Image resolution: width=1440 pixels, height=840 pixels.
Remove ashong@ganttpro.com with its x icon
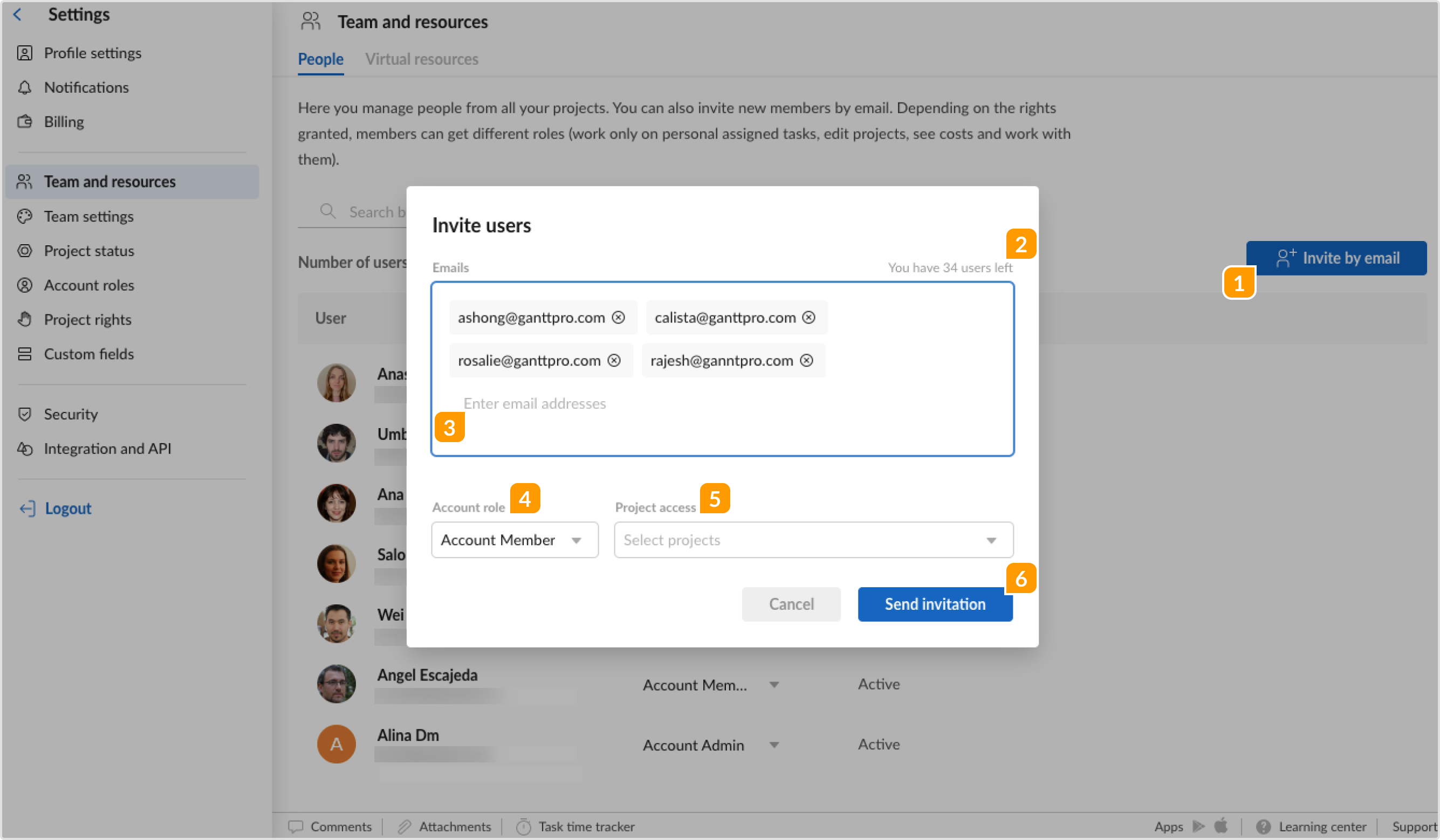620,317
